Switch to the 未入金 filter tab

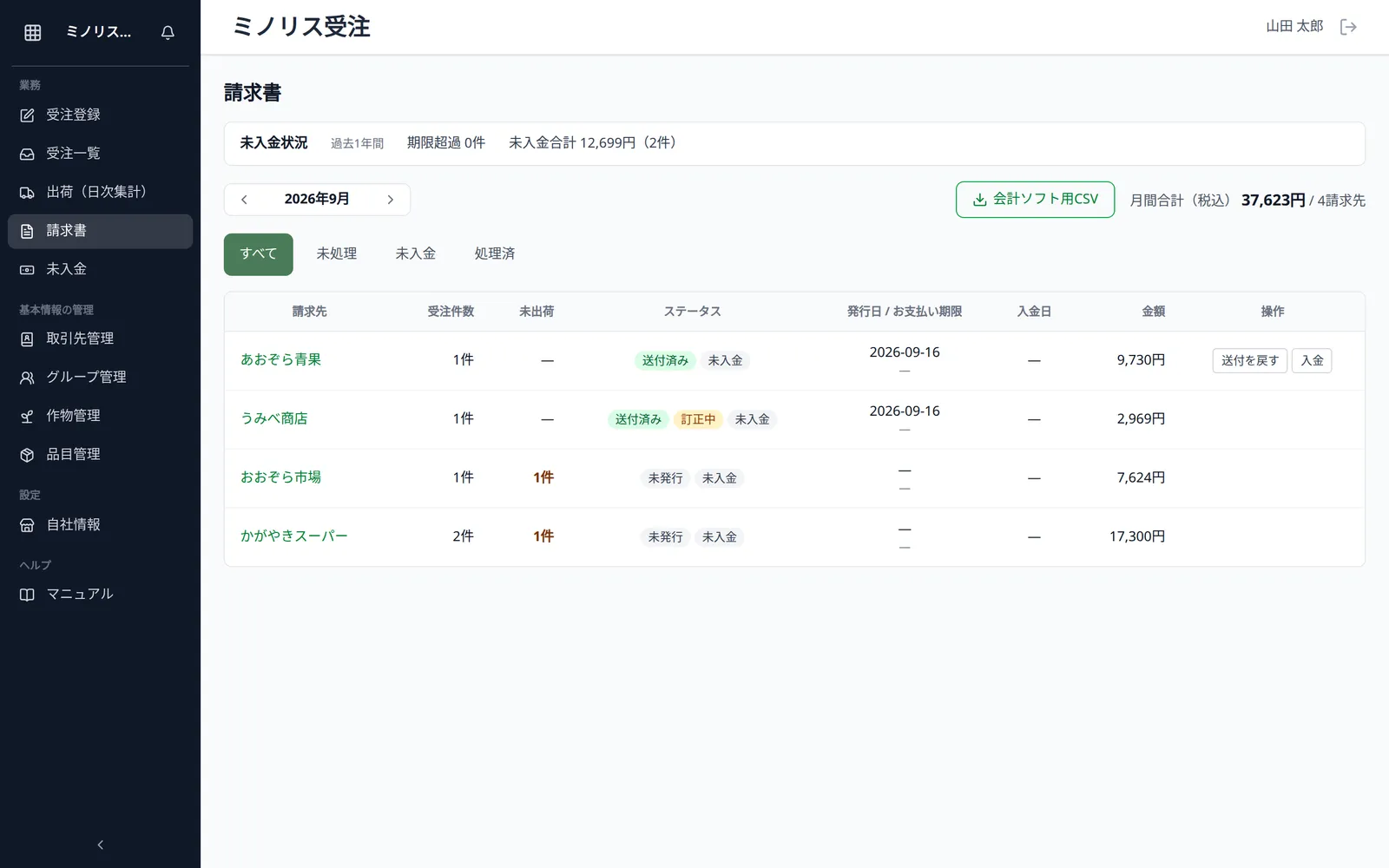416,254
